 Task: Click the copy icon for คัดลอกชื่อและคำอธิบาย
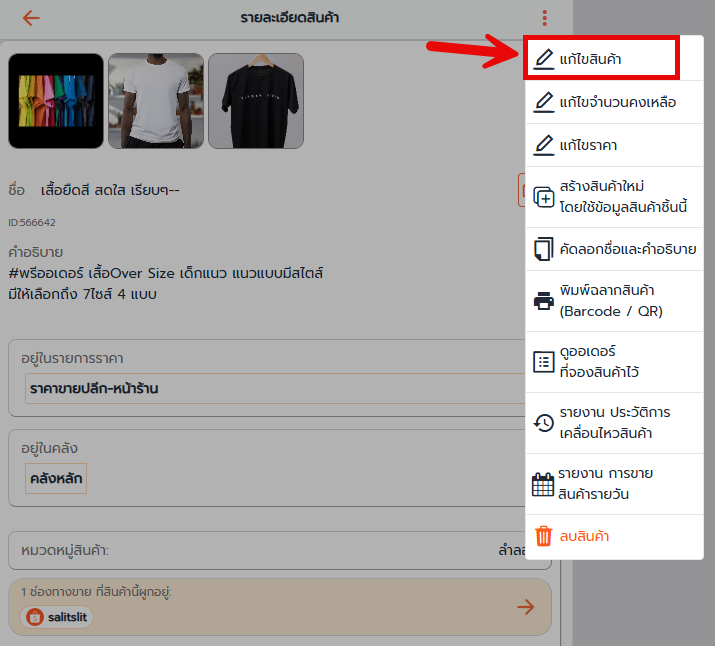(544, 248)
